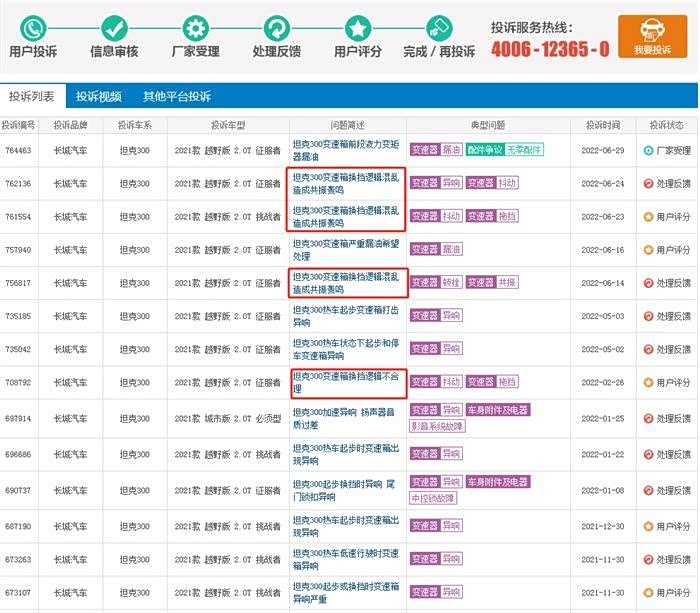The image size is (700, 613).
Task: Click the 中控锁故障 tag in row 690737
Action: [433, 498]
